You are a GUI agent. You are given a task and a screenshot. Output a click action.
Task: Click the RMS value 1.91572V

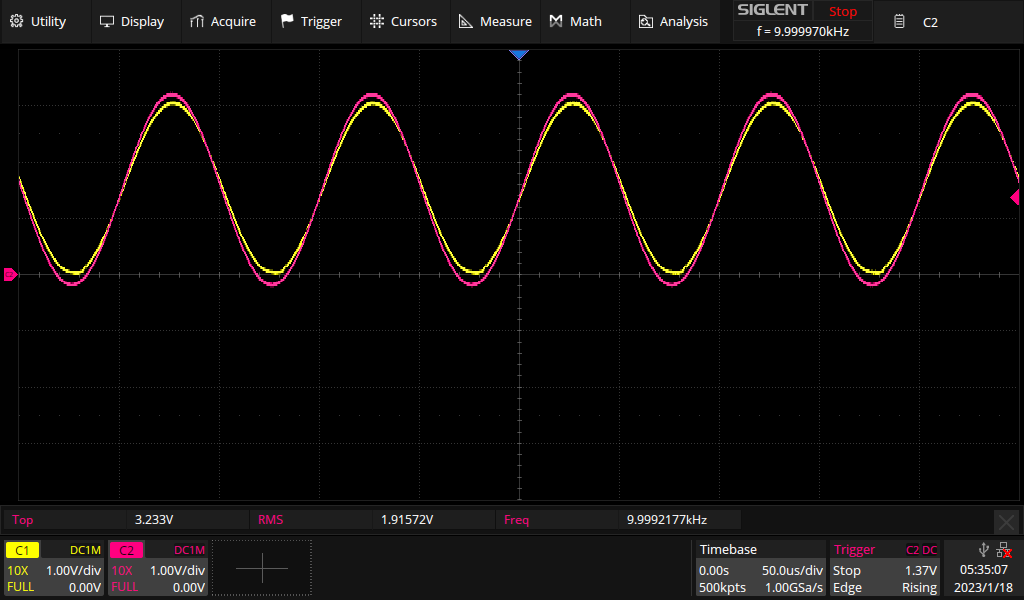(407, 520)
